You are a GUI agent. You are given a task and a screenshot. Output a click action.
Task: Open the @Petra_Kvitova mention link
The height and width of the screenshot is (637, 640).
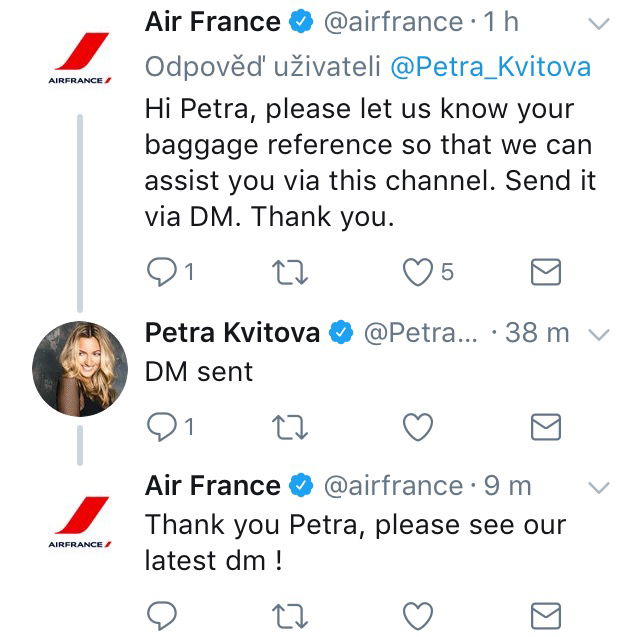pyautogui.click(x=490, y=67)
